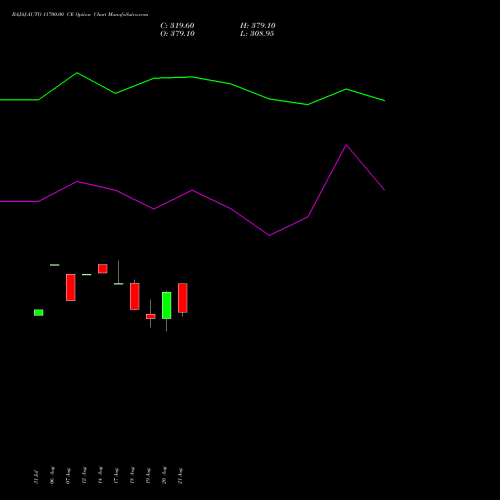Click the green candlestick above 31 Jul
500x500 pixels.
[39, 313]
